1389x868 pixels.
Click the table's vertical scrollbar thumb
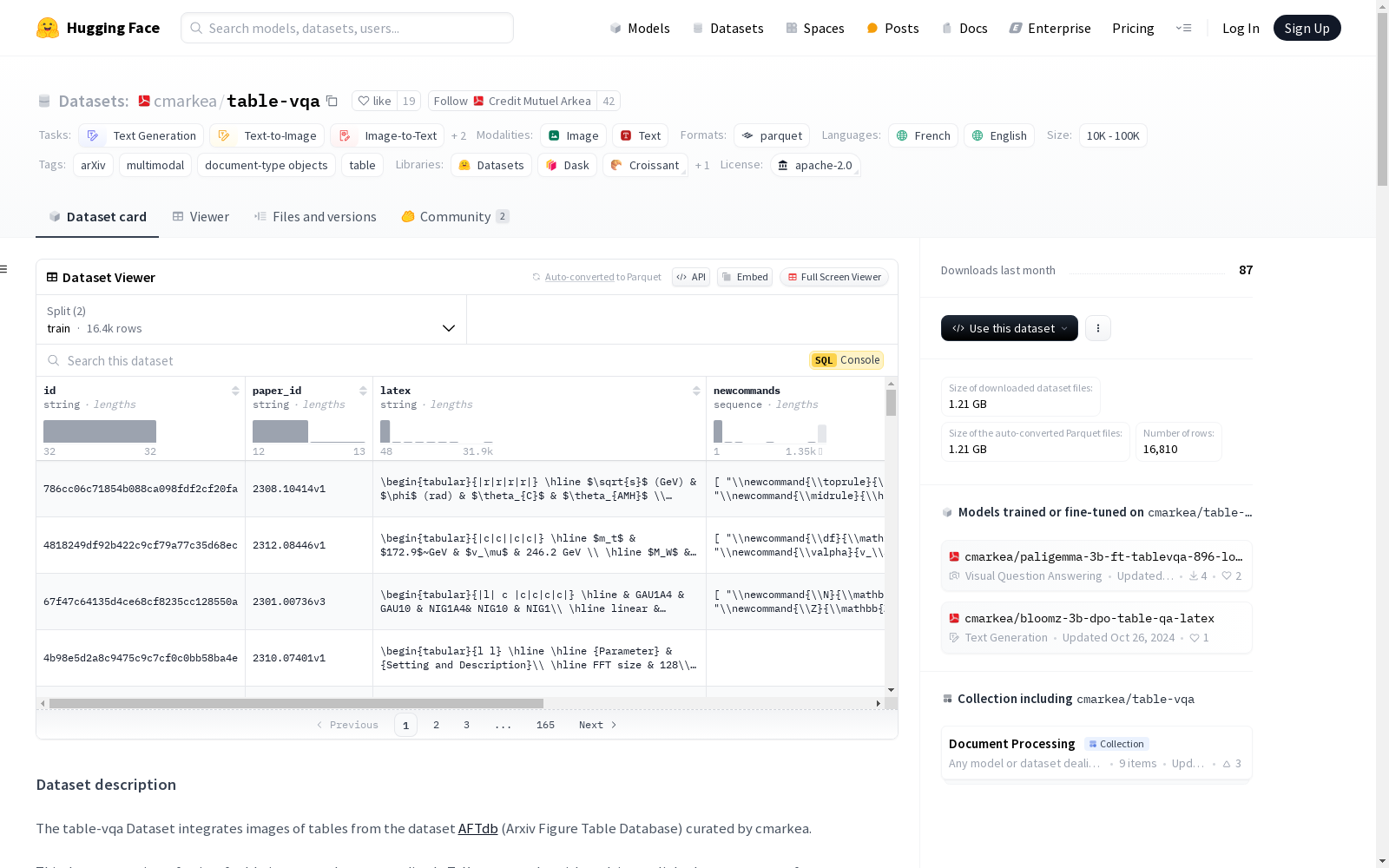pyautogui.click(x=891, y=403)
